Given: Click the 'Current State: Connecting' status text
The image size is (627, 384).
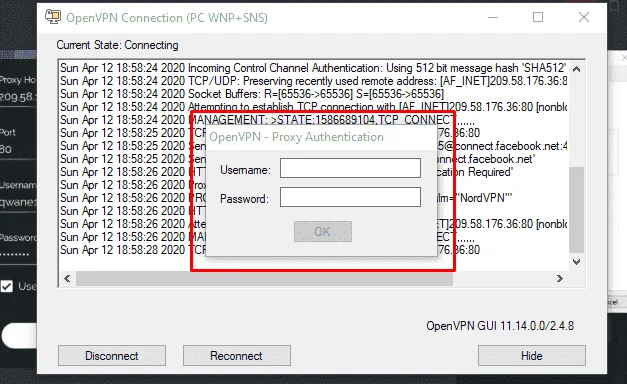Looking at the screenshot, I should pos(117,45).
